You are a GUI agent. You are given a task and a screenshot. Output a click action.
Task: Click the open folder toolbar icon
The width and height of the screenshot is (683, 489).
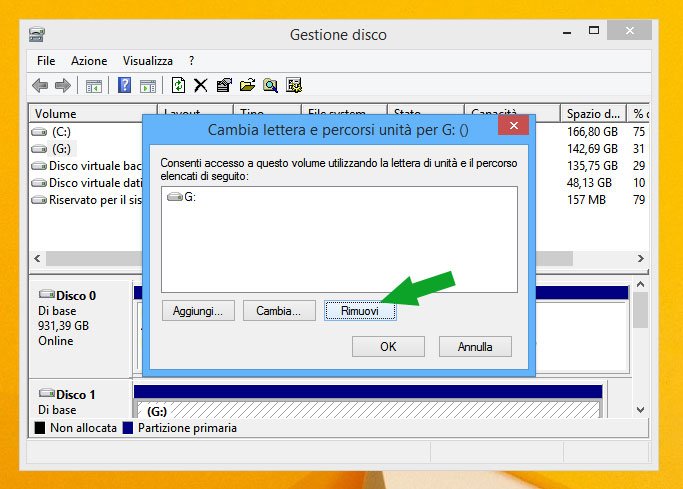coord(247,85)
